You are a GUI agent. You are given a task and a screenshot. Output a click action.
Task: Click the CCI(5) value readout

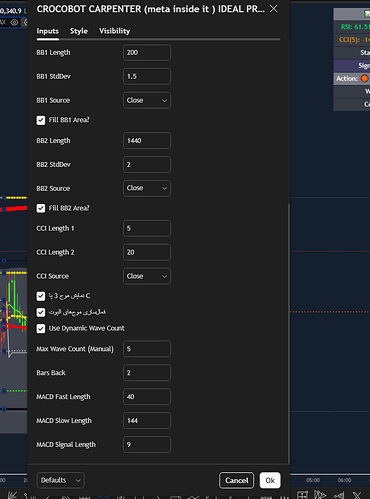pos(354,40)
